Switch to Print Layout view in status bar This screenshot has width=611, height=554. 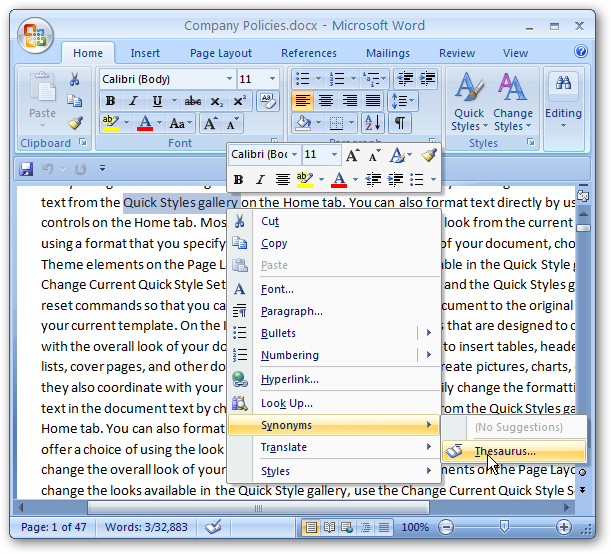(x=311, y=527)
